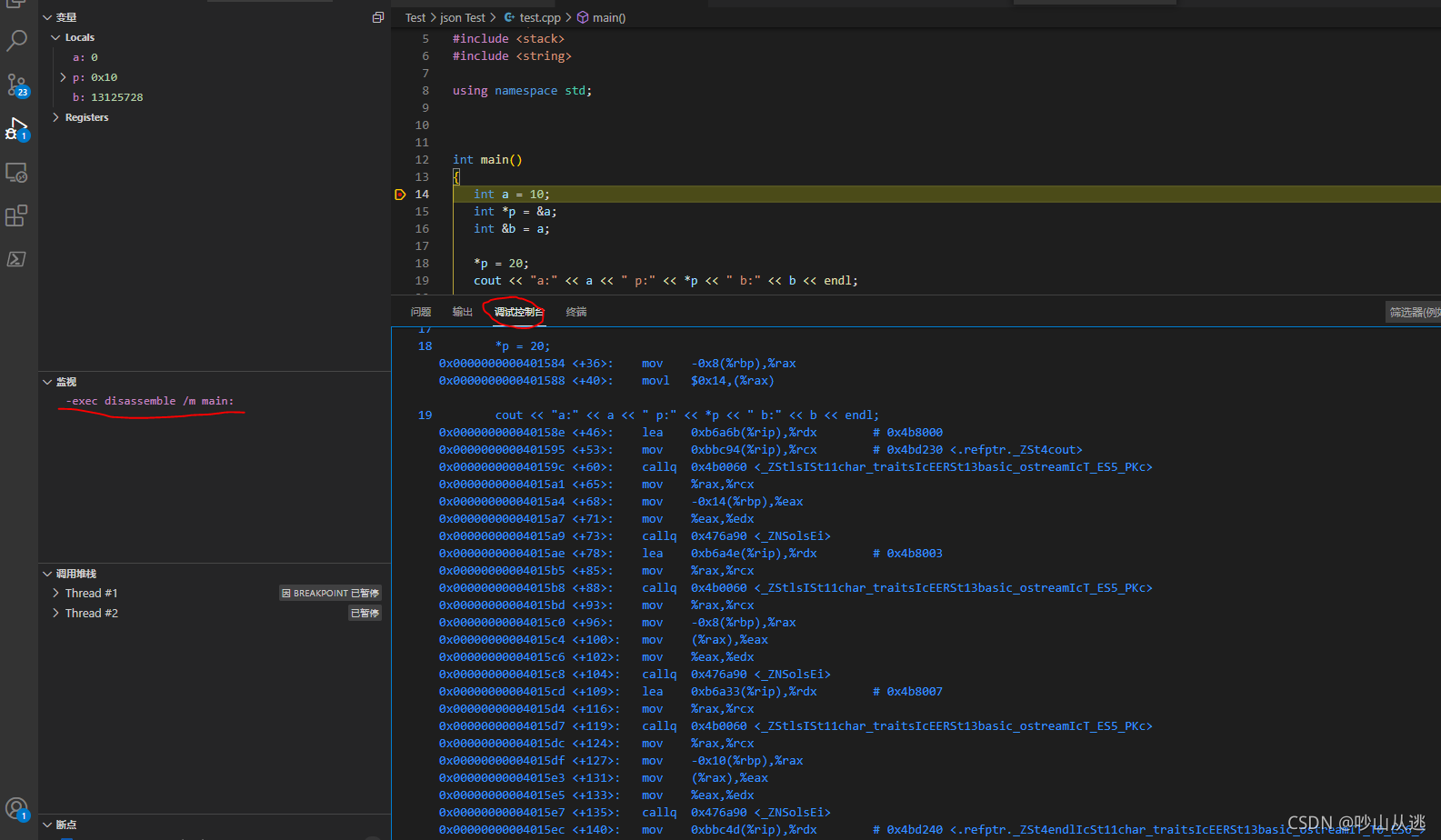Image resolution: width=1441 pixels, height=840 pixels.
Task: Click console line <+53> with refptr._ZSt4cout
Action: tap(761, 450)
